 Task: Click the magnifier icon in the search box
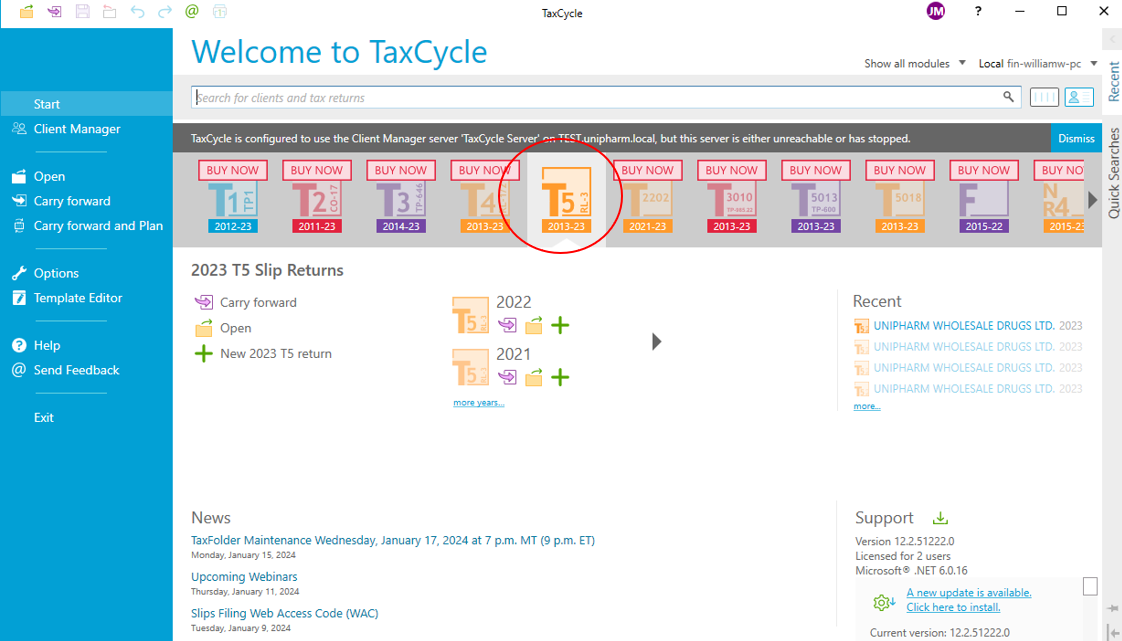click(x=1008, y=97)
